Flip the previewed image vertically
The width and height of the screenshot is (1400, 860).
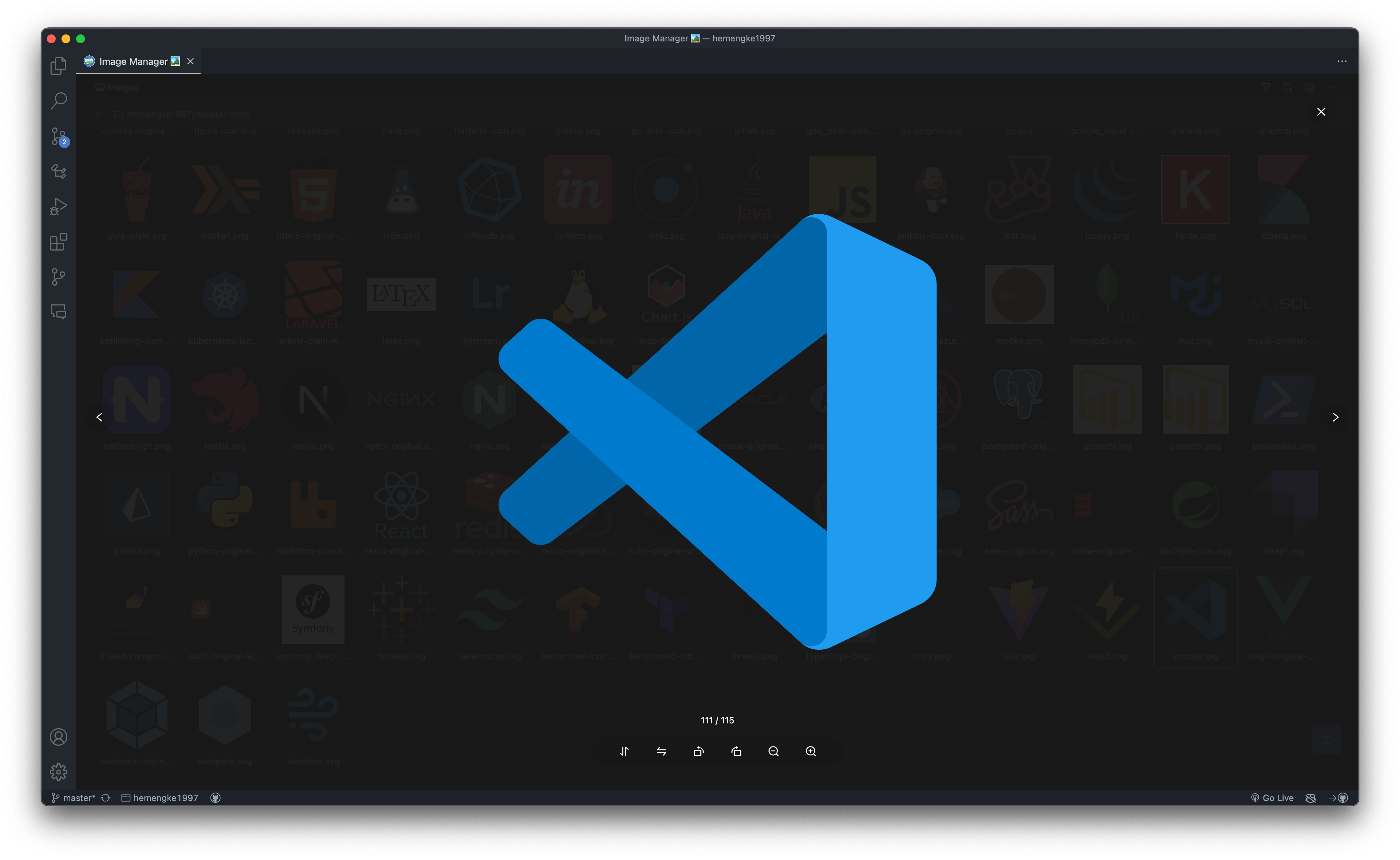coord(624,751)
